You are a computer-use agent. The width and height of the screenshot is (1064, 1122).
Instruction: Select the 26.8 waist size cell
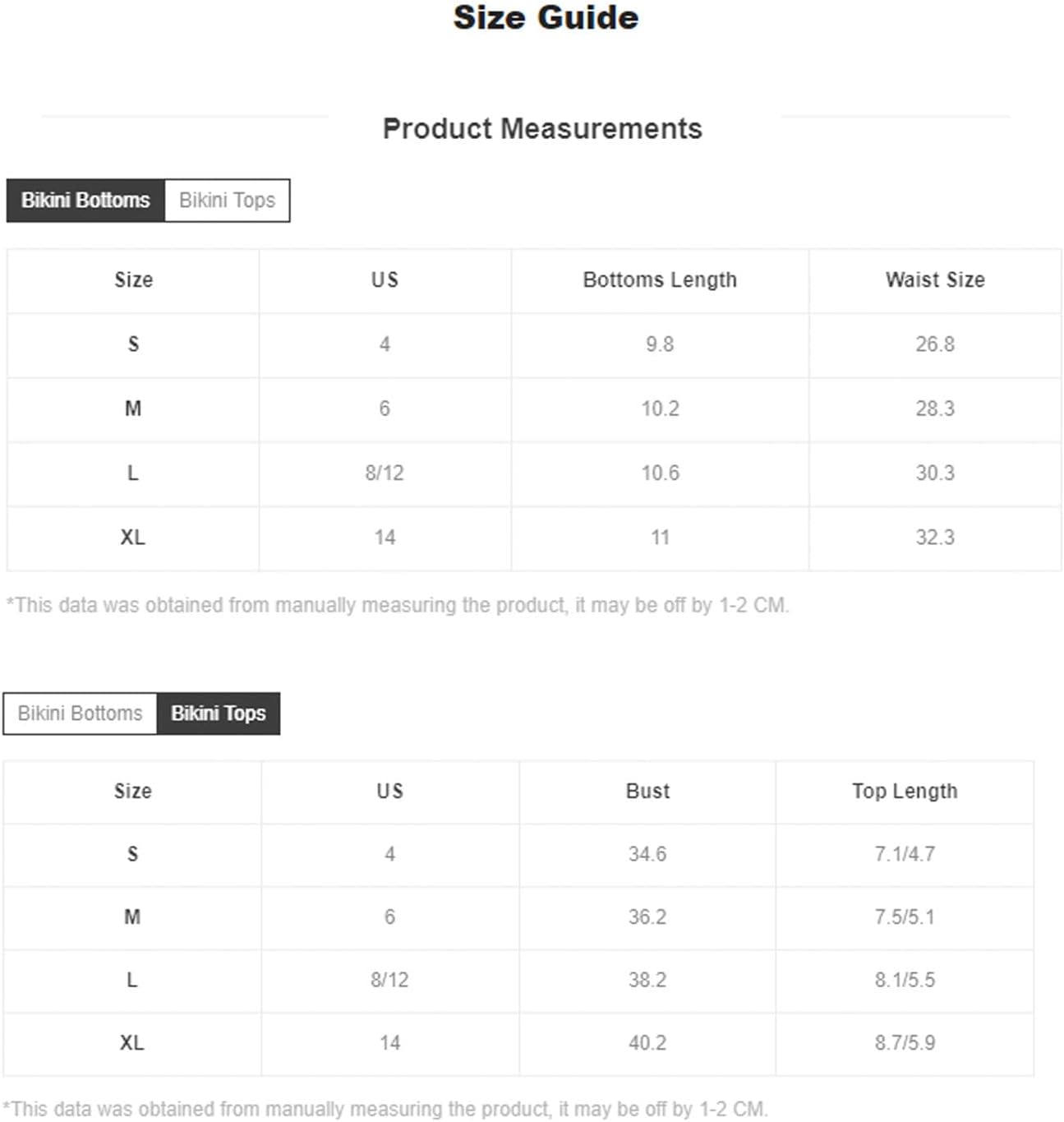935,344
